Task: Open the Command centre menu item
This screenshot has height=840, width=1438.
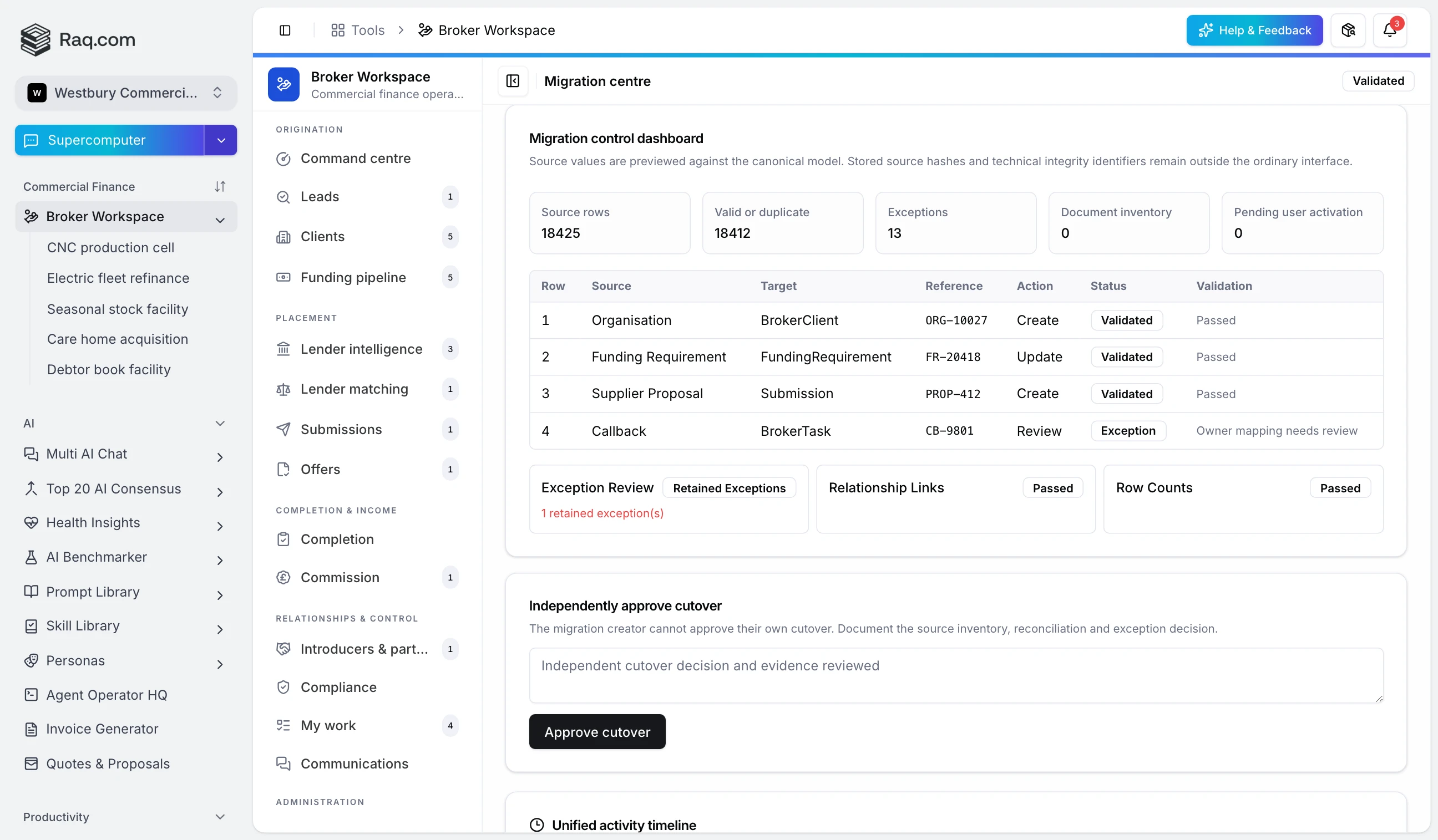Action: click(367, 159)
